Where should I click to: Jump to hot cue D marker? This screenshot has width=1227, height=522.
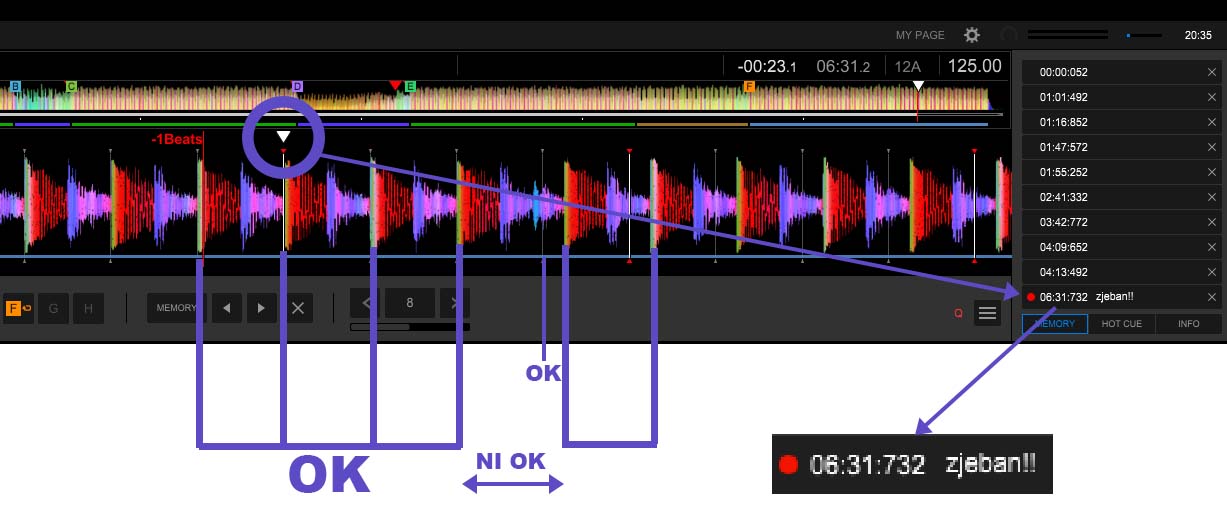point(297,87)
